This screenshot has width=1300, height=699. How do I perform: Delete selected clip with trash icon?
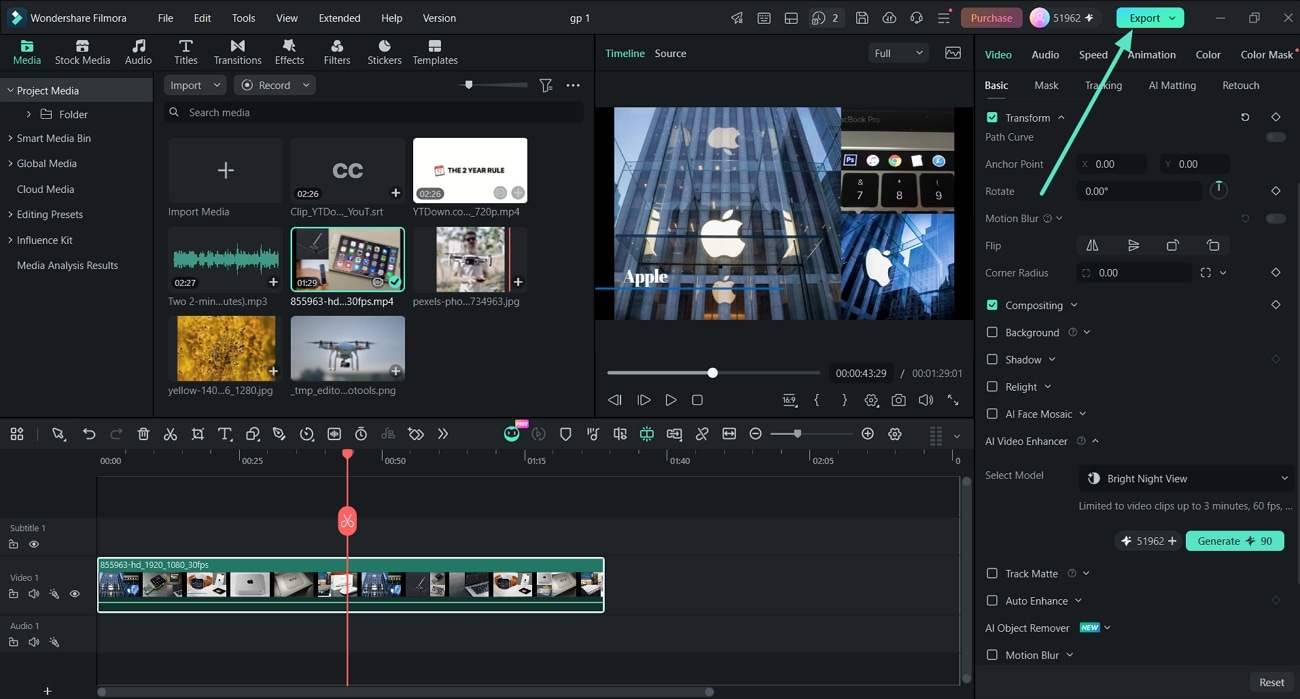click(143, 434)
